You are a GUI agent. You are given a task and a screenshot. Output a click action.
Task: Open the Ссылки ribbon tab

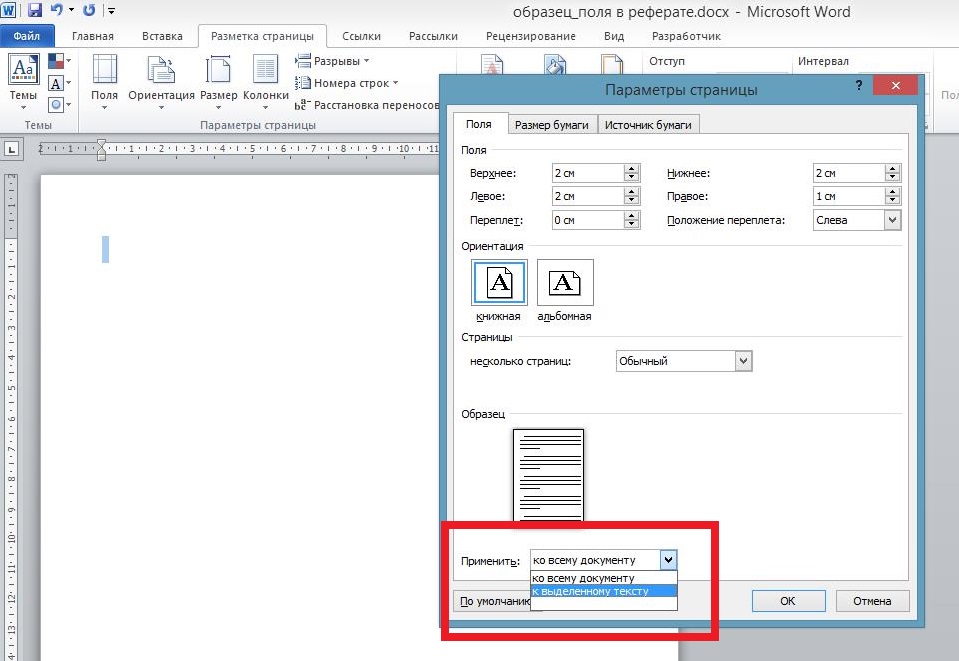(361, 36)
